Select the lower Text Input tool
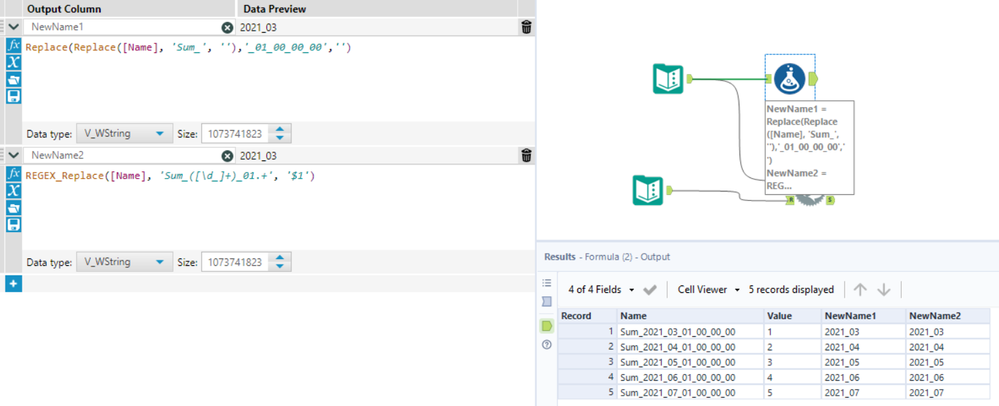Image resolution: width=999 pixels, height=406 pixels. click(x=648, y=191)
